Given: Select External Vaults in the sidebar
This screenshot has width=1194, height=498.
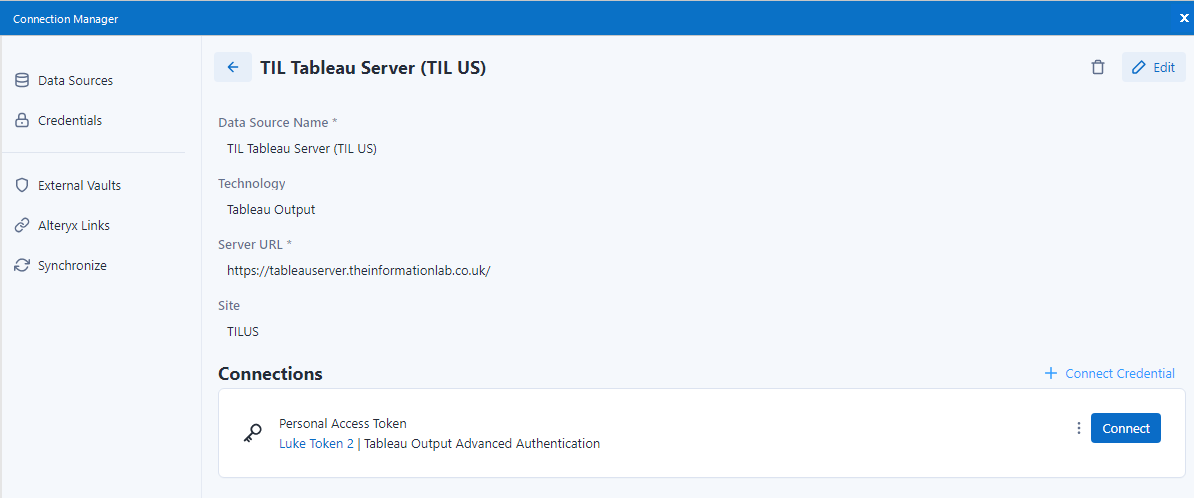Looking at the screenshot, I should pyautogui.click(x=79, y=185).
